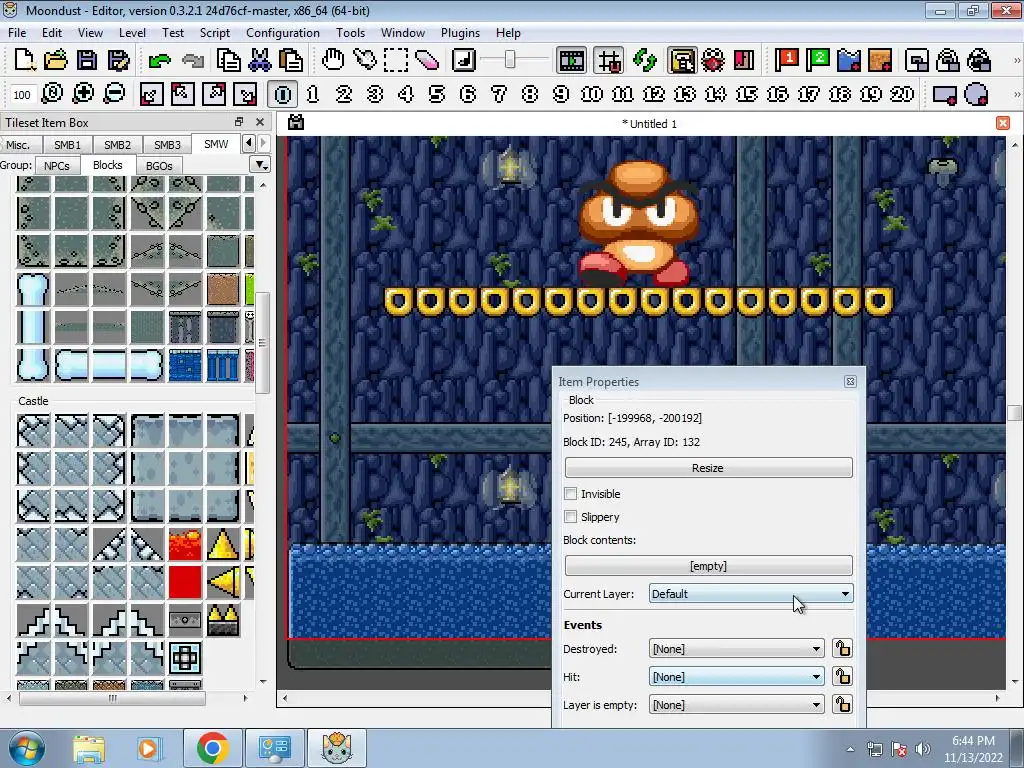Save the current level with the floppy icon
1024x768 pixels.
click(x=88, y=60)
